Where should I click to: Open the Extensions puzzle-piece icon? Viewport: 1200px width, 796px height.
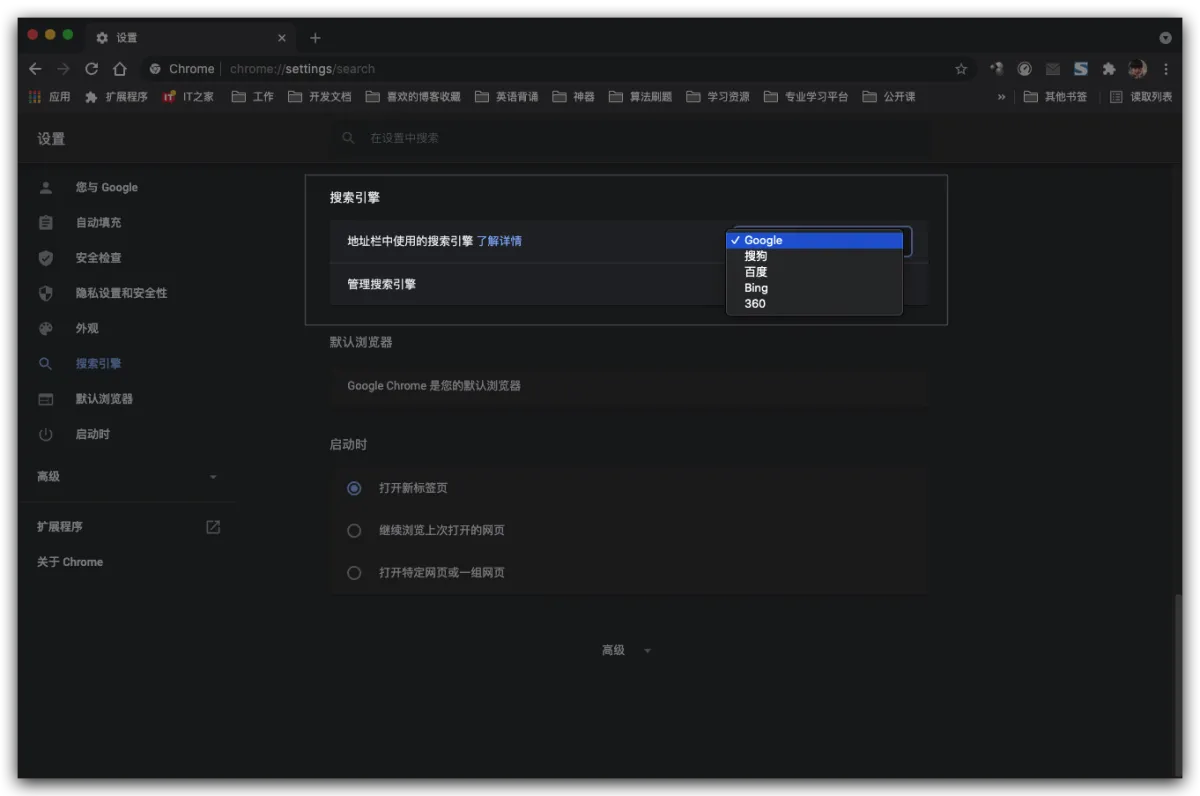(x=1108, y=69)
